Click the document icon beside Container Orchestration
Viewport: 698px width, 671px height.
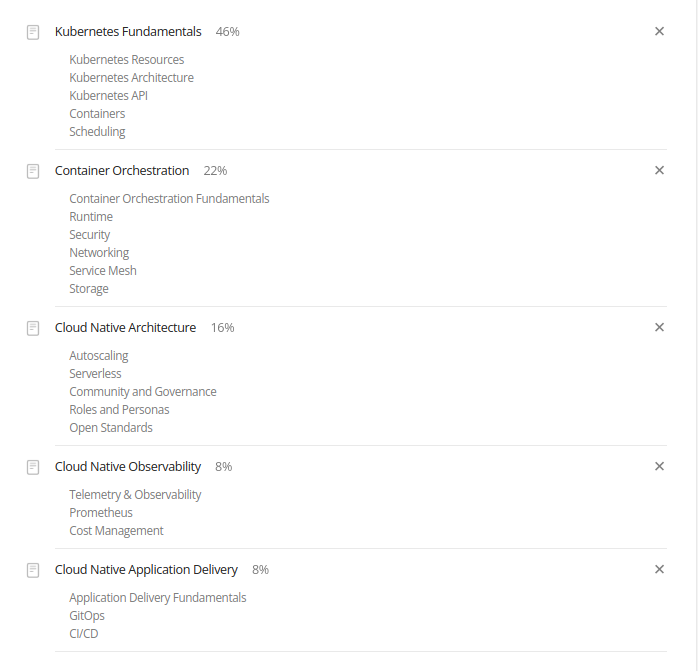point(33,171)
